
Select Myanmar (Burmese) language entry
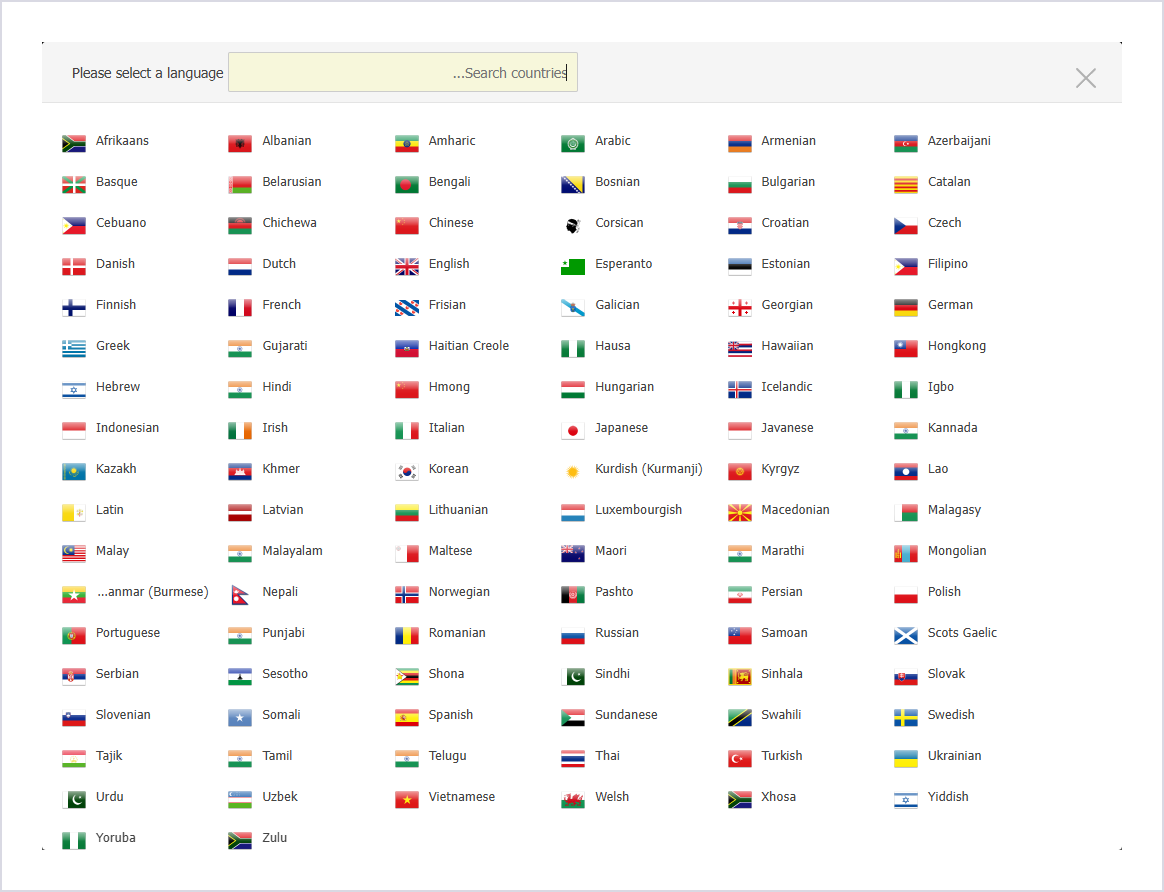(152, 591)
